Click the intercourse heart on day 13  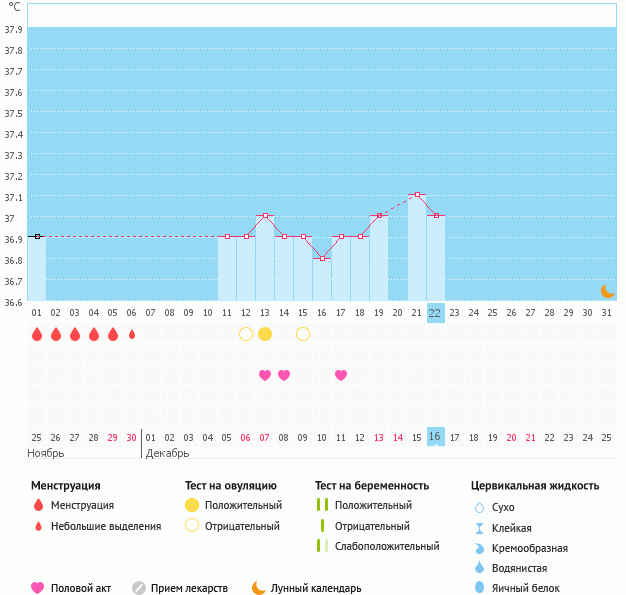[265, 375]
